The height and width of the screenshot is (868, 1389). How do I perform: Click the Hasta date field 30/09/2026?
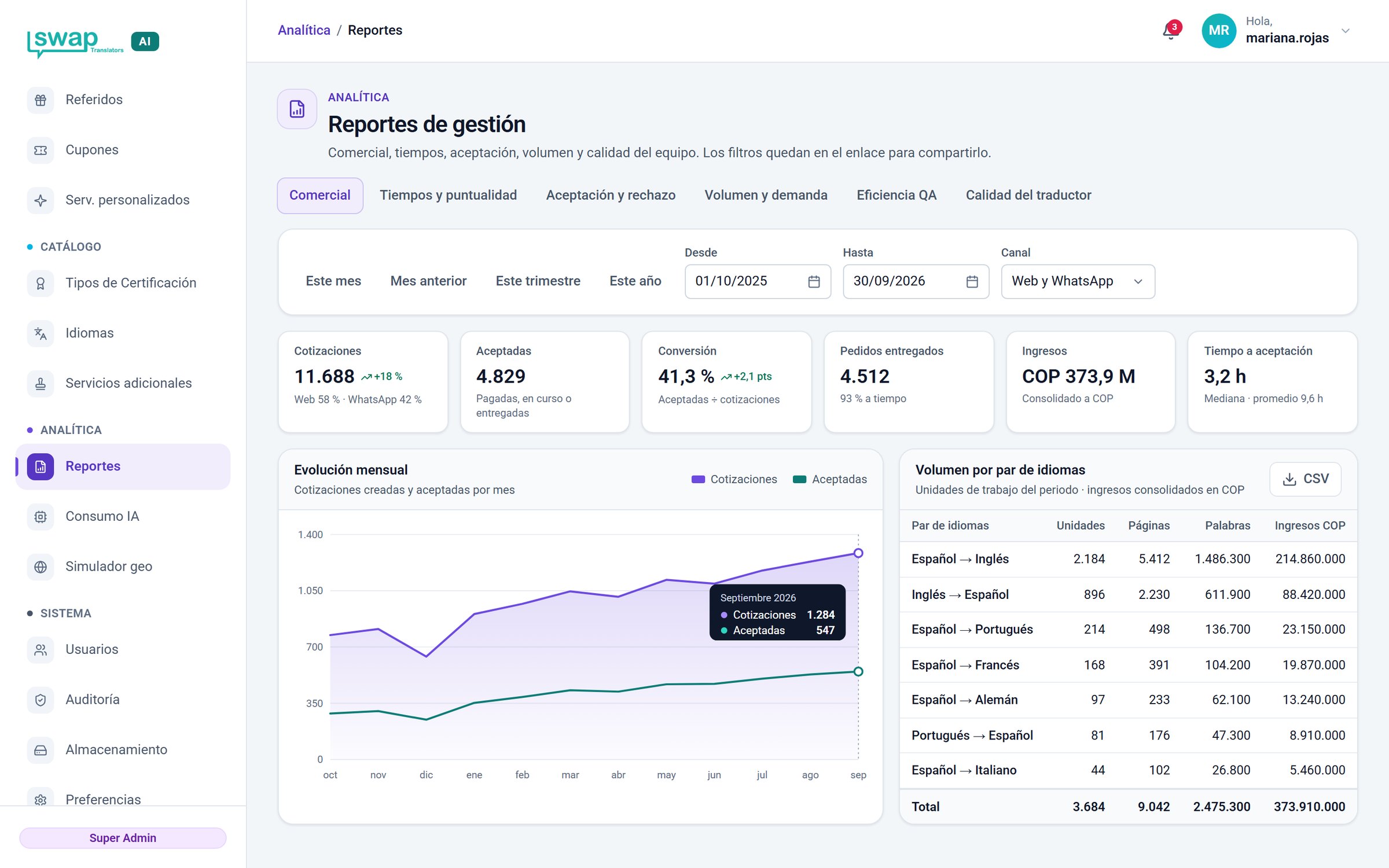pos(916,281)
